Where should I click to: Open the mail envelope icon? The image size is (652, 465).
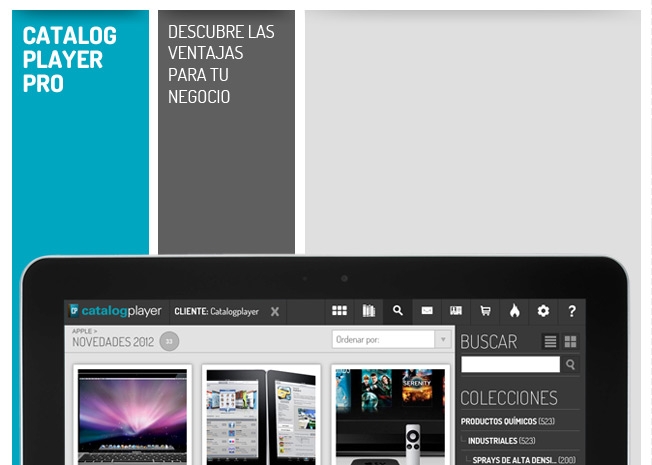(427, 311)
